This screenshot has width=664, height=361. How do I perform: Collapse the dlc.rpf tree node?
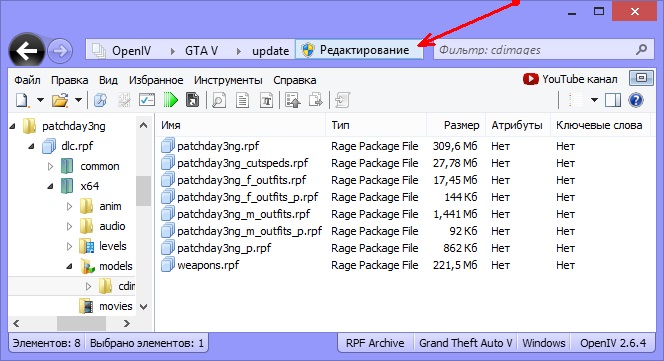(31, 146)
